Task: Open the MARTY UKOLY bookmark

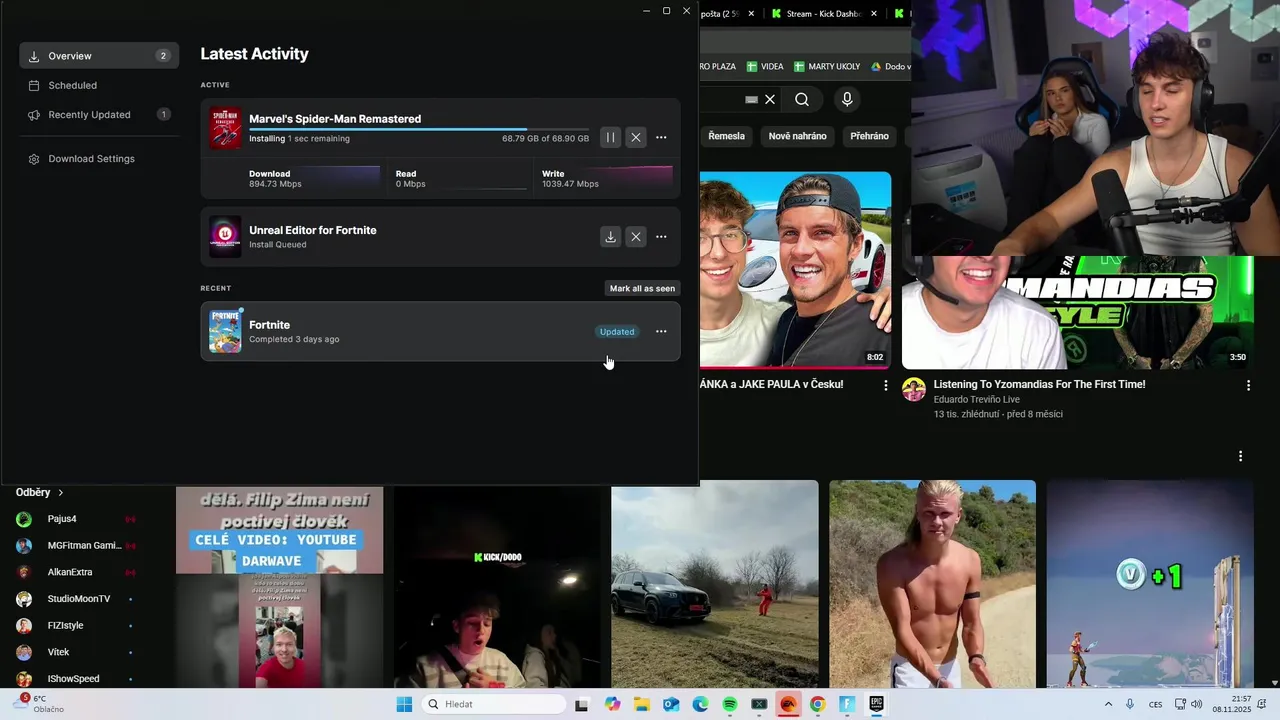Action: (x=826, y=66)
